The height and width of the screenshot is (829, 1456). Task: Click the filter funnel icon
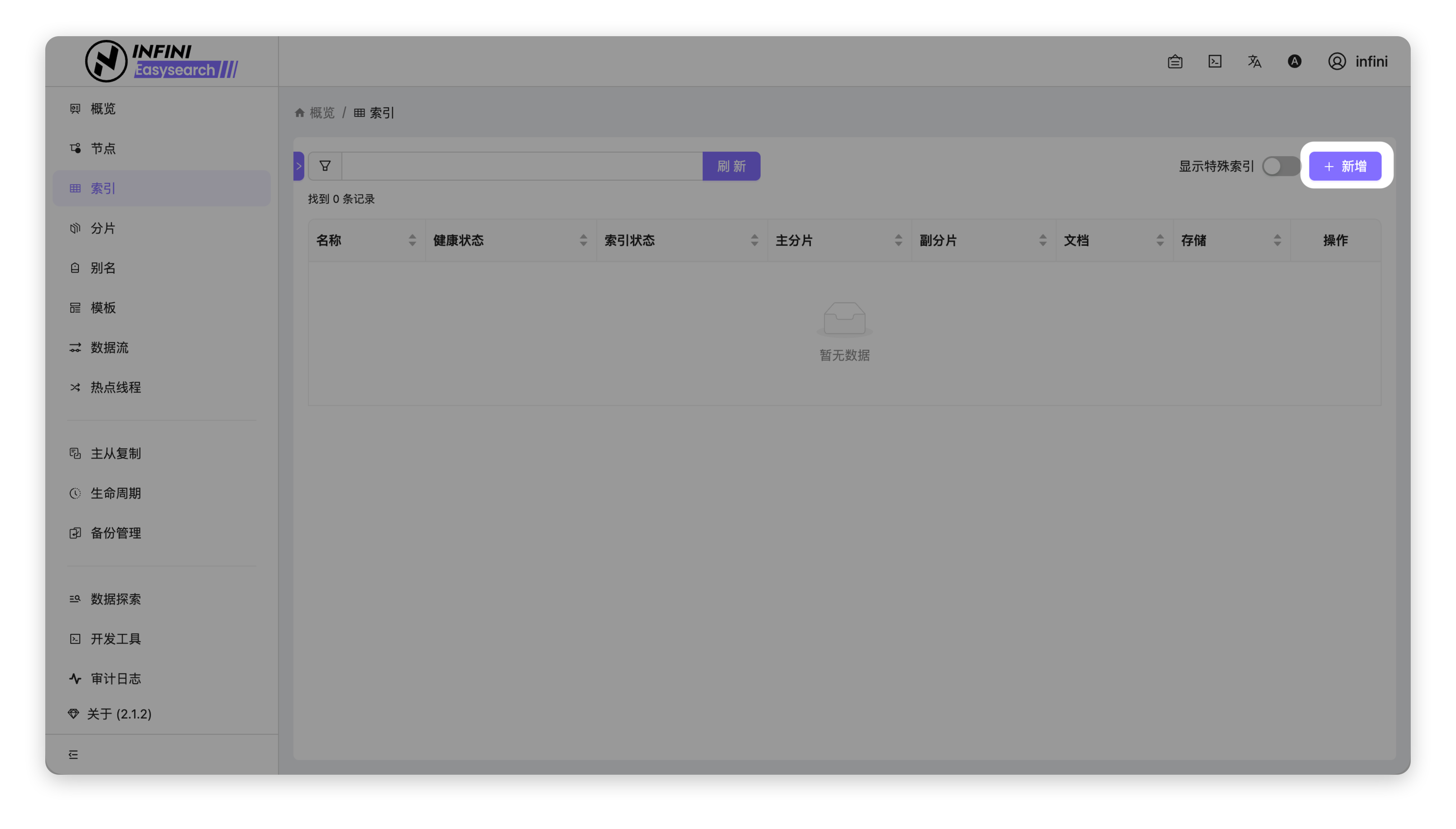(x=325, y=166)
